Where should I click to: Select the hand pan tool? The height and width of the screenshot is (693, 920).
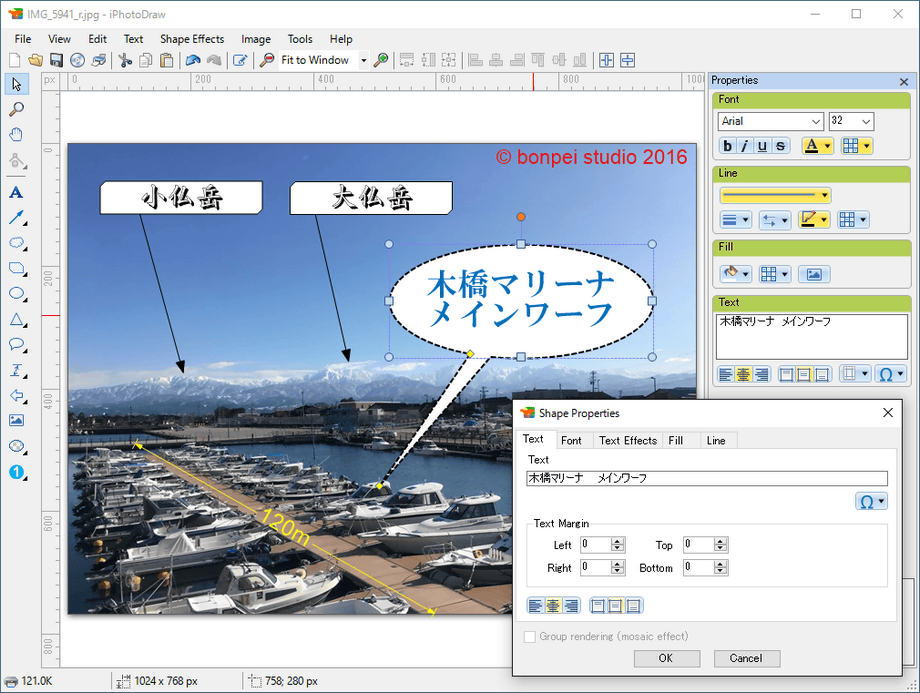coord(16,134)
